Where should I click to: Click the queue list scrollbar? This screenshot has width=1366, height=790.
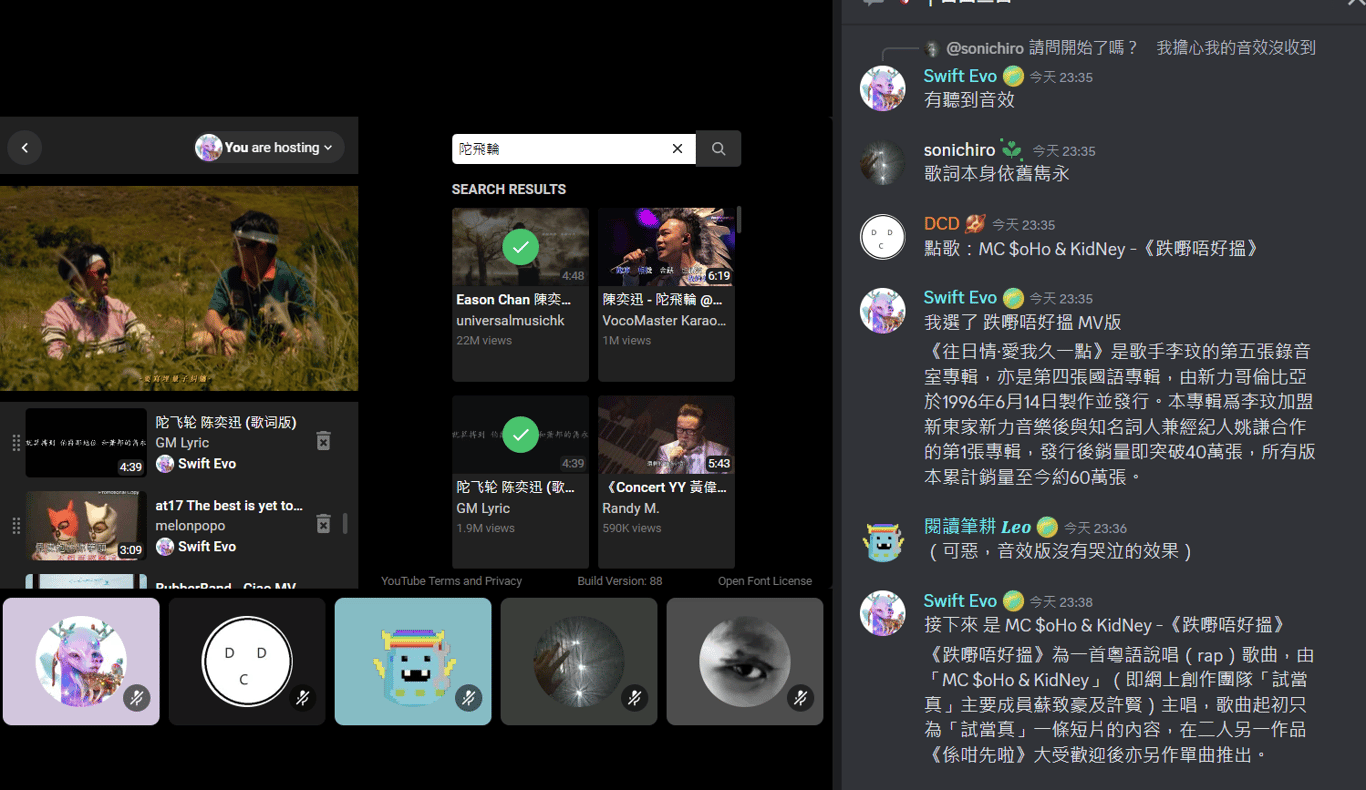(345, 523)
